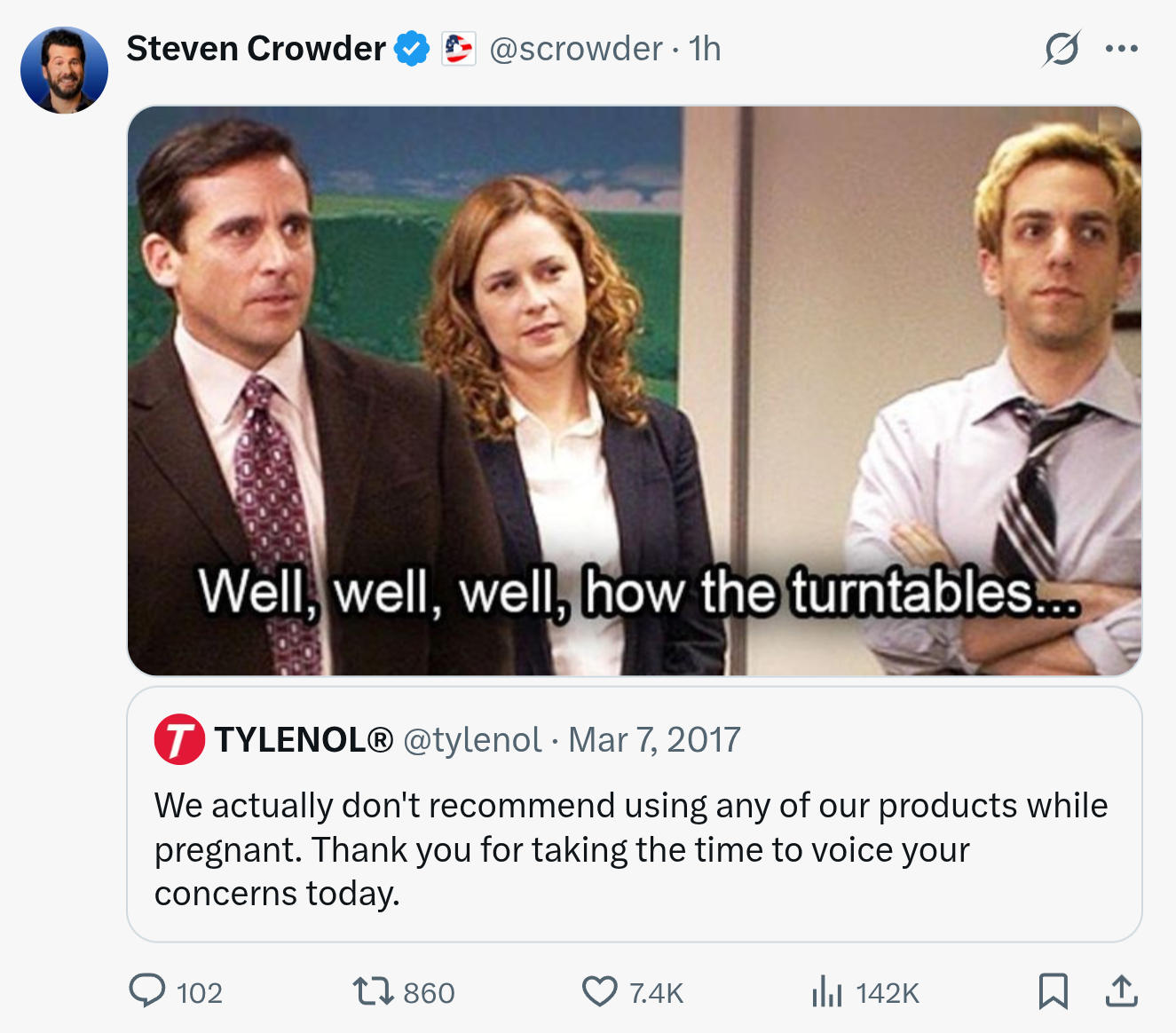Bookmark this post
Image resolution: width=1176 pixels, height=1033 pixels.
[1054, 991]
